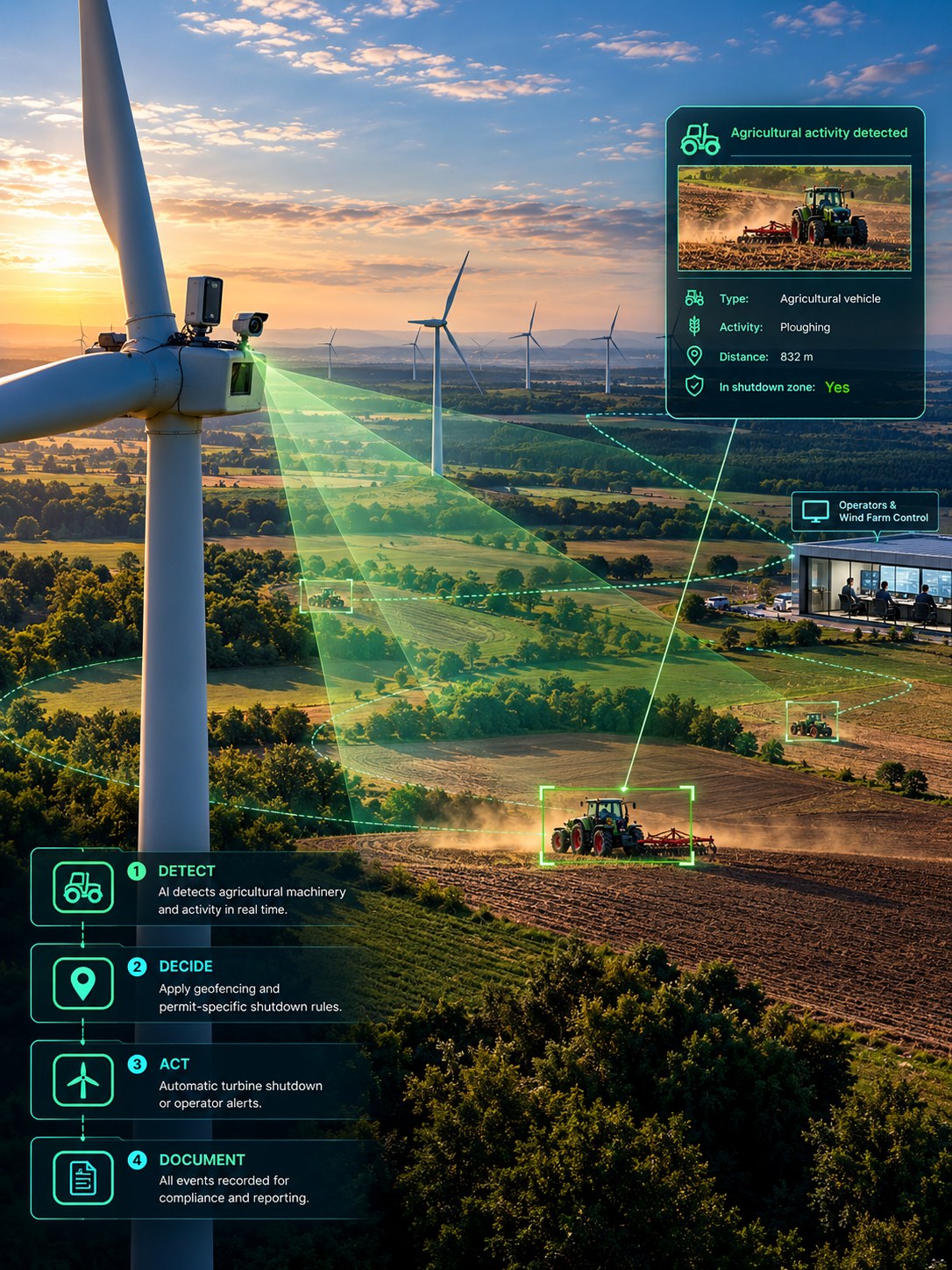Select the 'Activity:' field label
The height and width of the screenshot is (1270, 952).
tap(741, 327)
